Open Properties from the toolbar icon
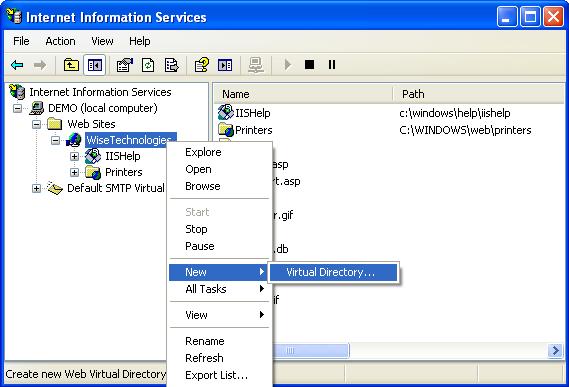Viewport: 569px width, 387px height. 124,65
